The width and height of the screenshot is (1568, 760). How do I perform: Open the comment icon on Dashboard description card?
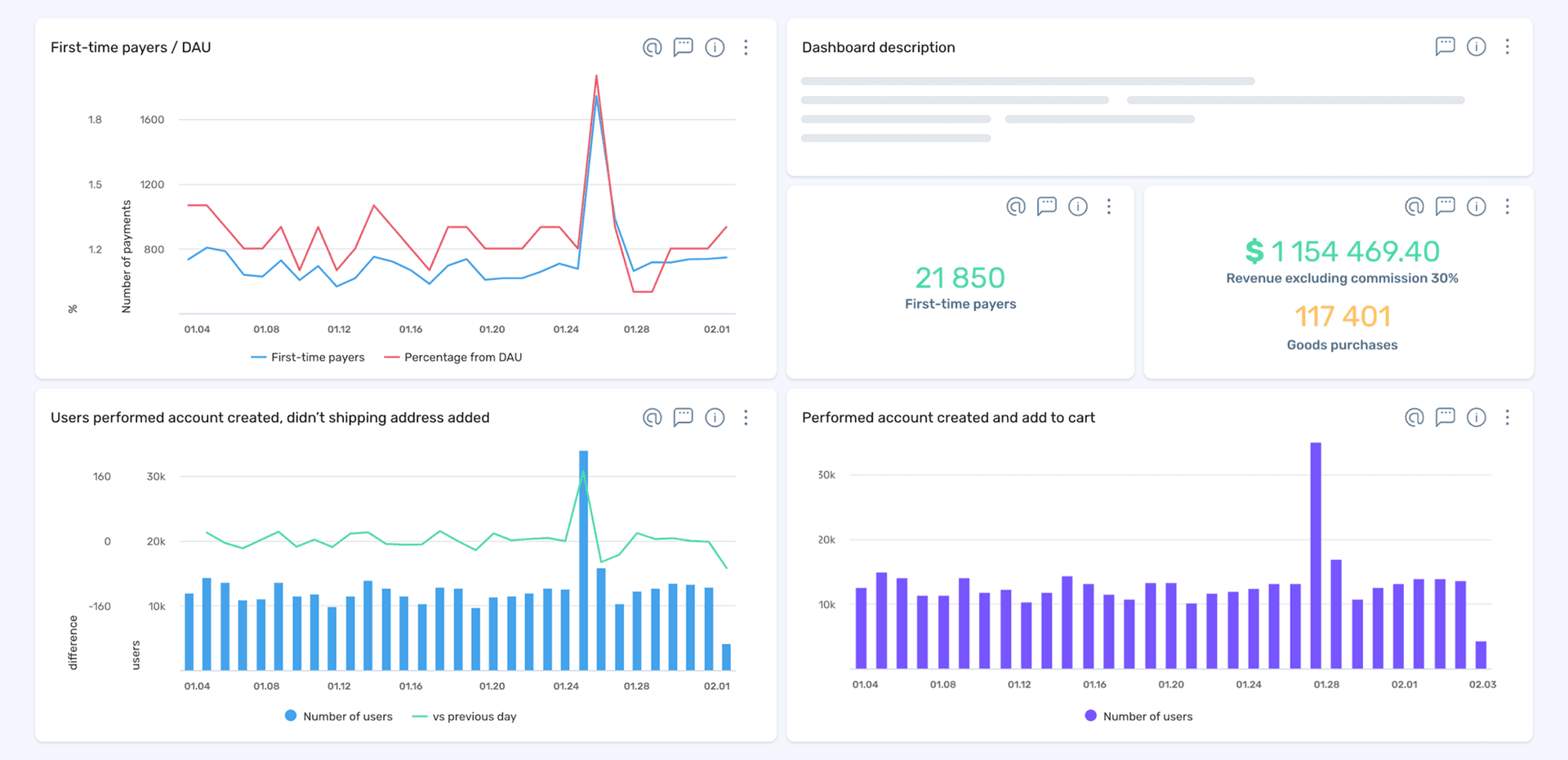coord(1445,47)
